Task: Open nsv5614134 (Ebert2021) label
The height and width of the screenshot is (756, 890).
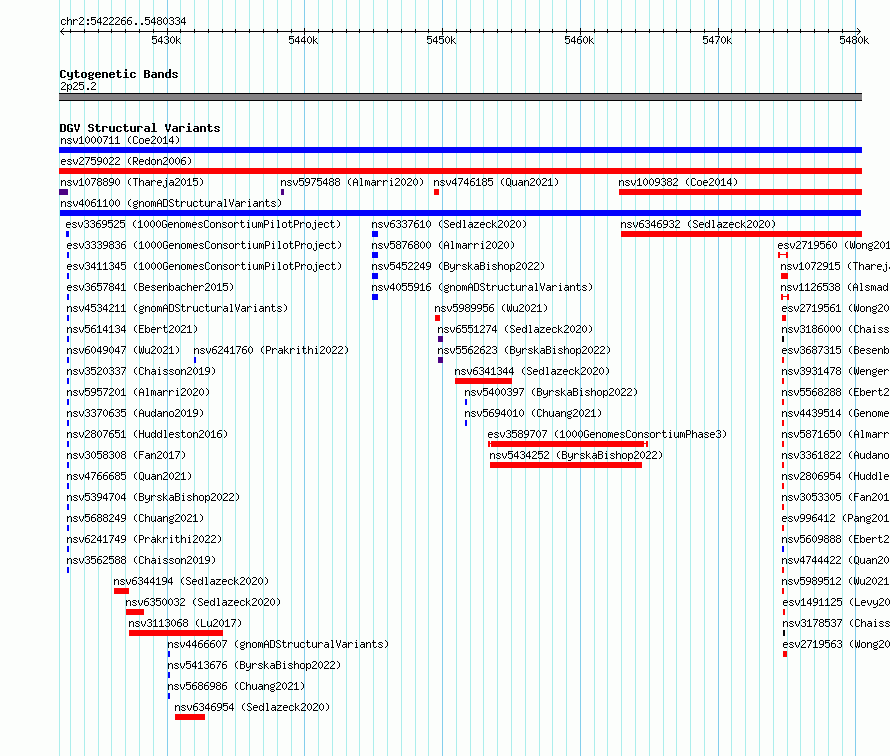Action: [x=132, y=329]
